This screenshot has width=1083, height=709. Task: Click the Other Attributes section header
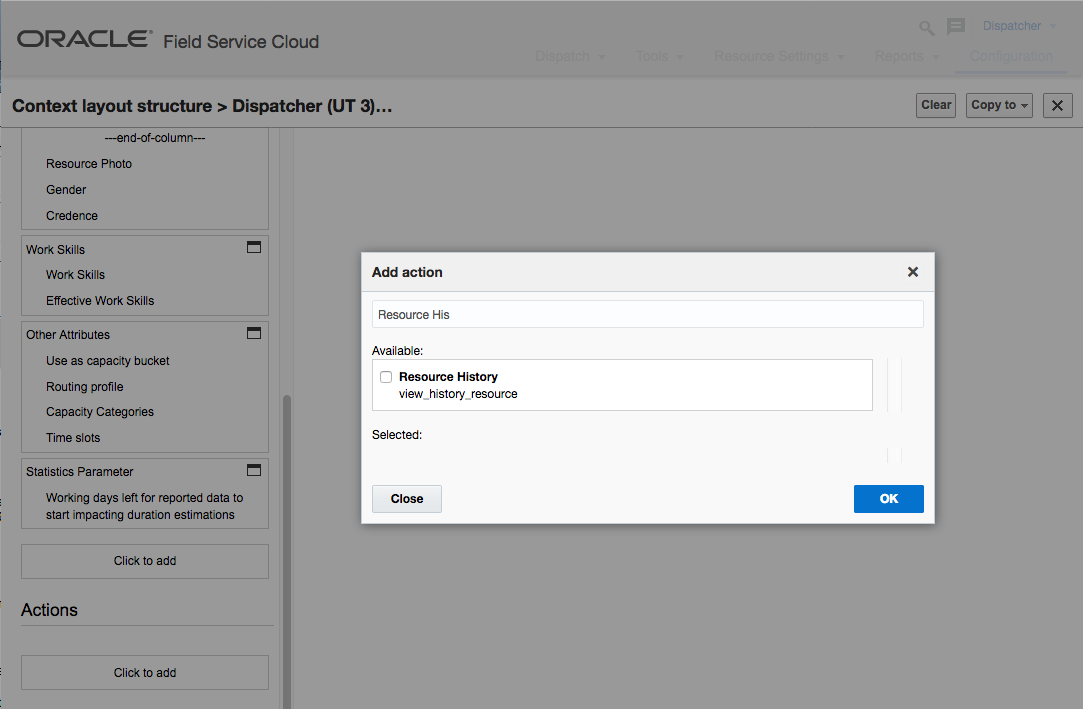[x=68, y=335]
